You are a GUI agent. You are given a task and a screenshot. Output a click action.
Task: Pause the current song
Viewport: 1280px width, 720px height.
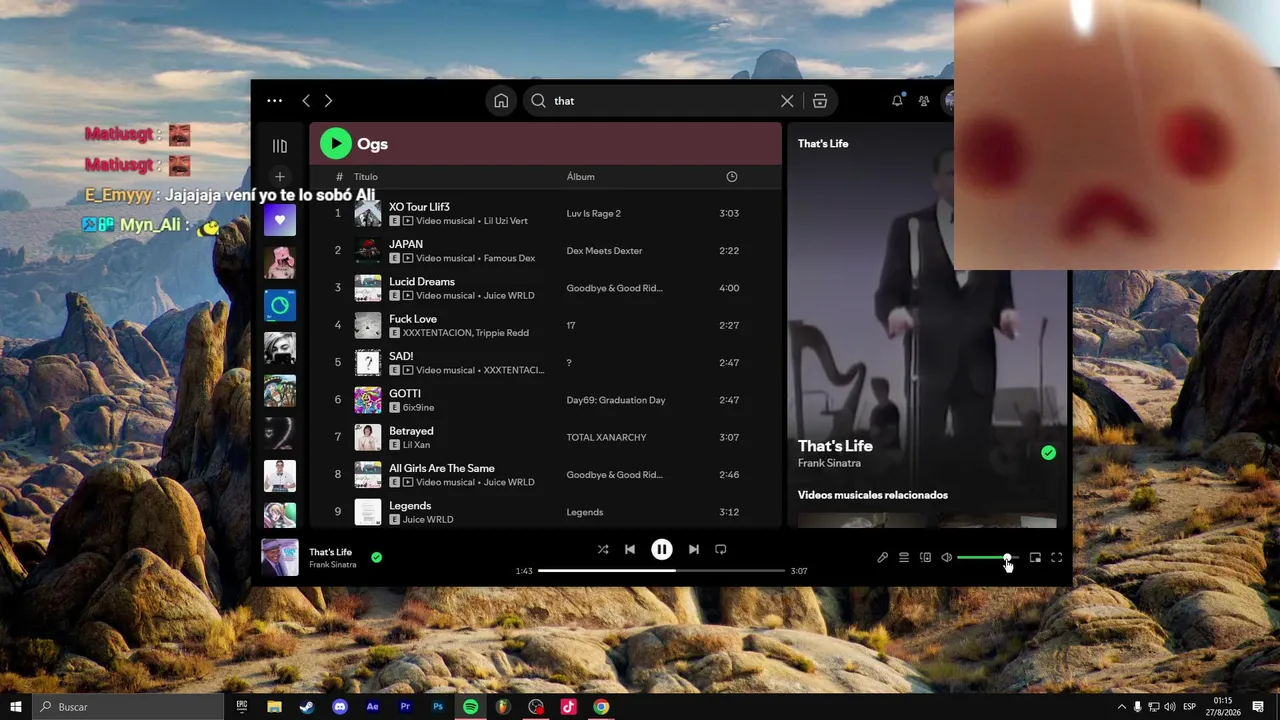click(x=662, y=549)
